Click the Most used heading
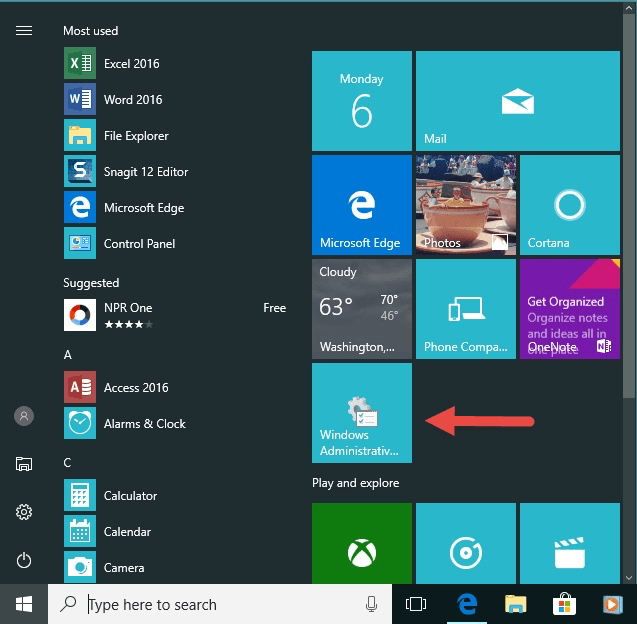 [91, 31]
